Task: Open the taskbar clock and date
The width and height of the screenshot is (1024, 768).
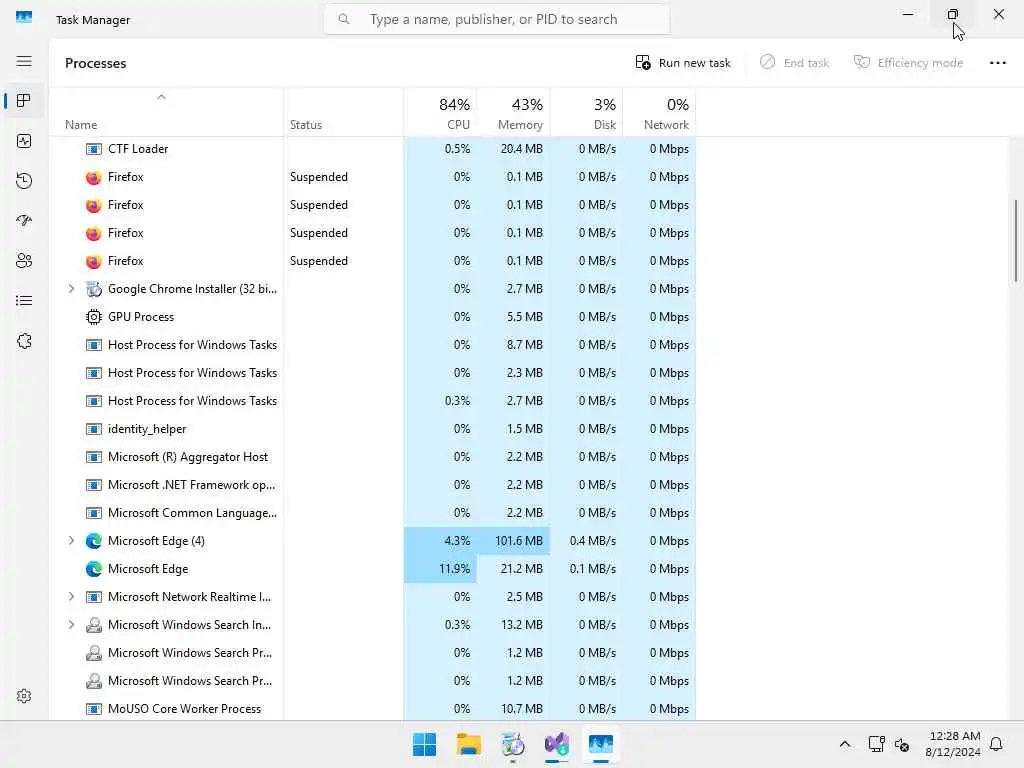Action: [x=953, y=744]
